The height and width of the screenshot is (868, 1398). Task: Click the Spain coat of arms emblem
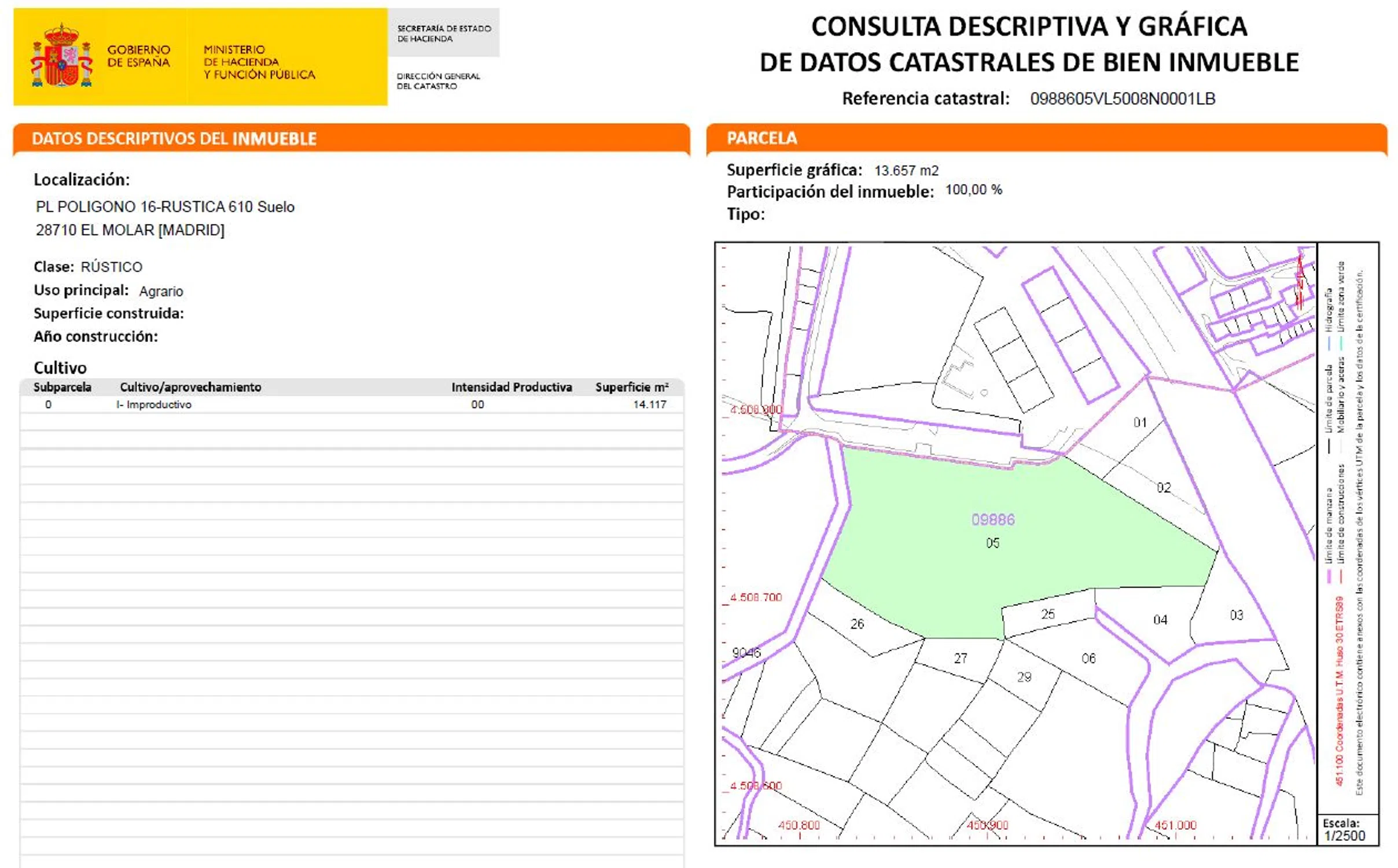coord(61,56)
